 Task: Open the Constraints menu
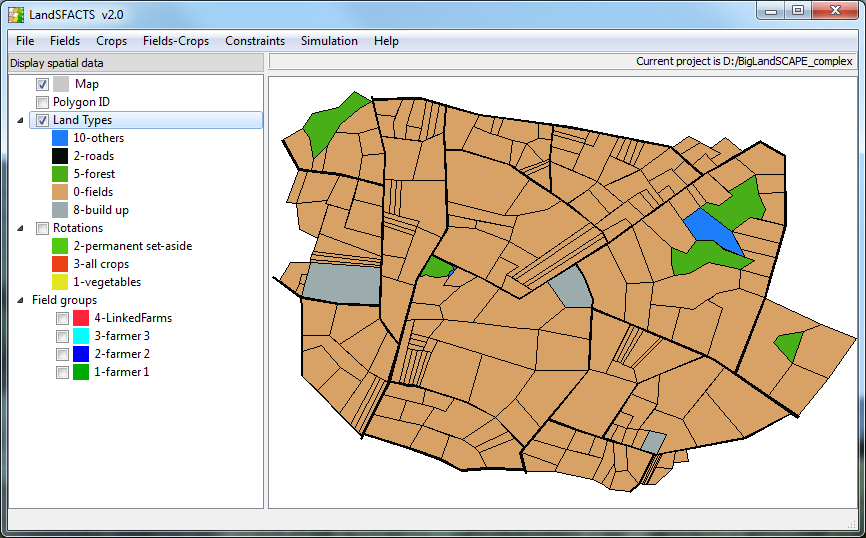pyautogui.click(x=254, y=41)
